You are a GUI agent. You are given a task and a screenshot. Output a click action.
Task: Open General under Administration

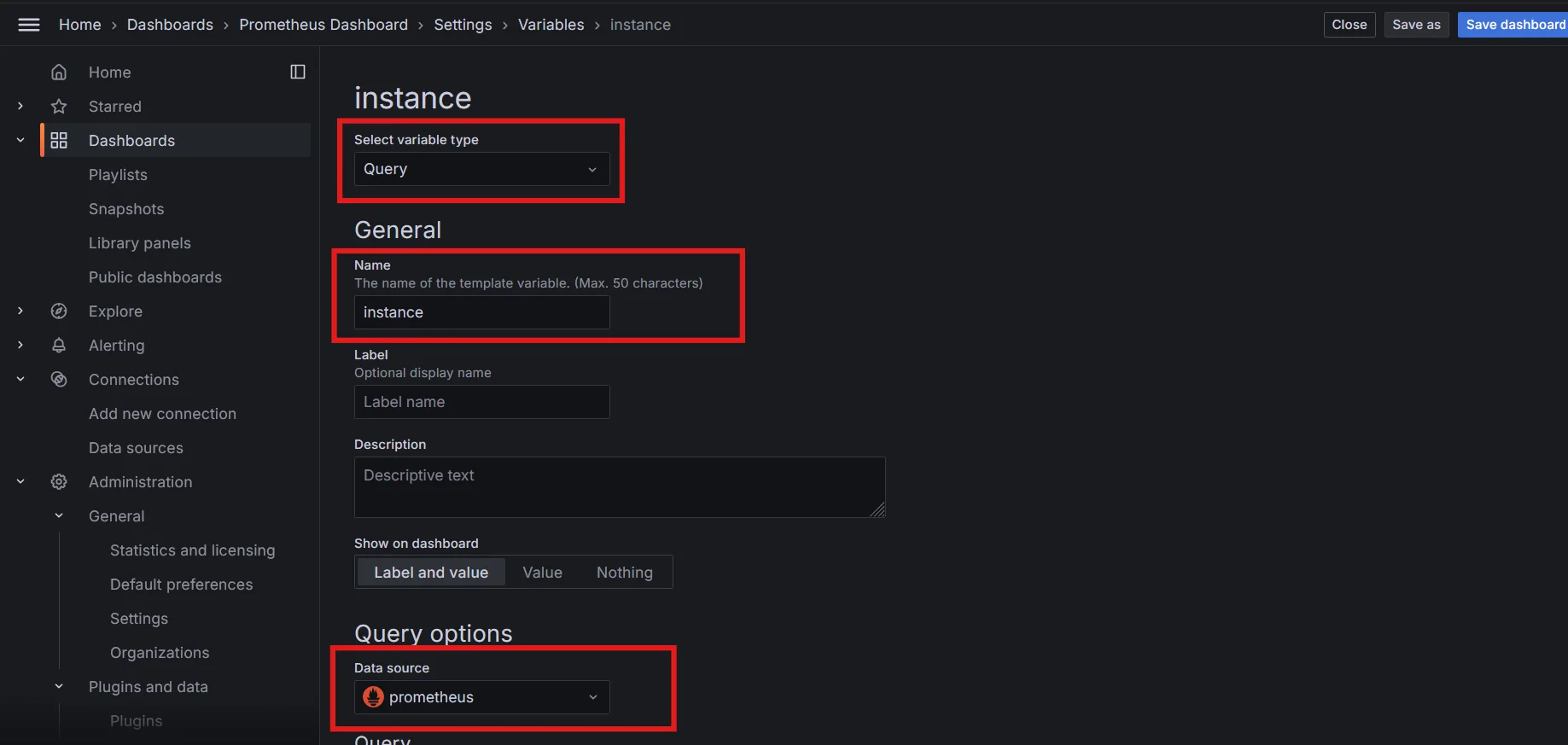click(117, 516)
